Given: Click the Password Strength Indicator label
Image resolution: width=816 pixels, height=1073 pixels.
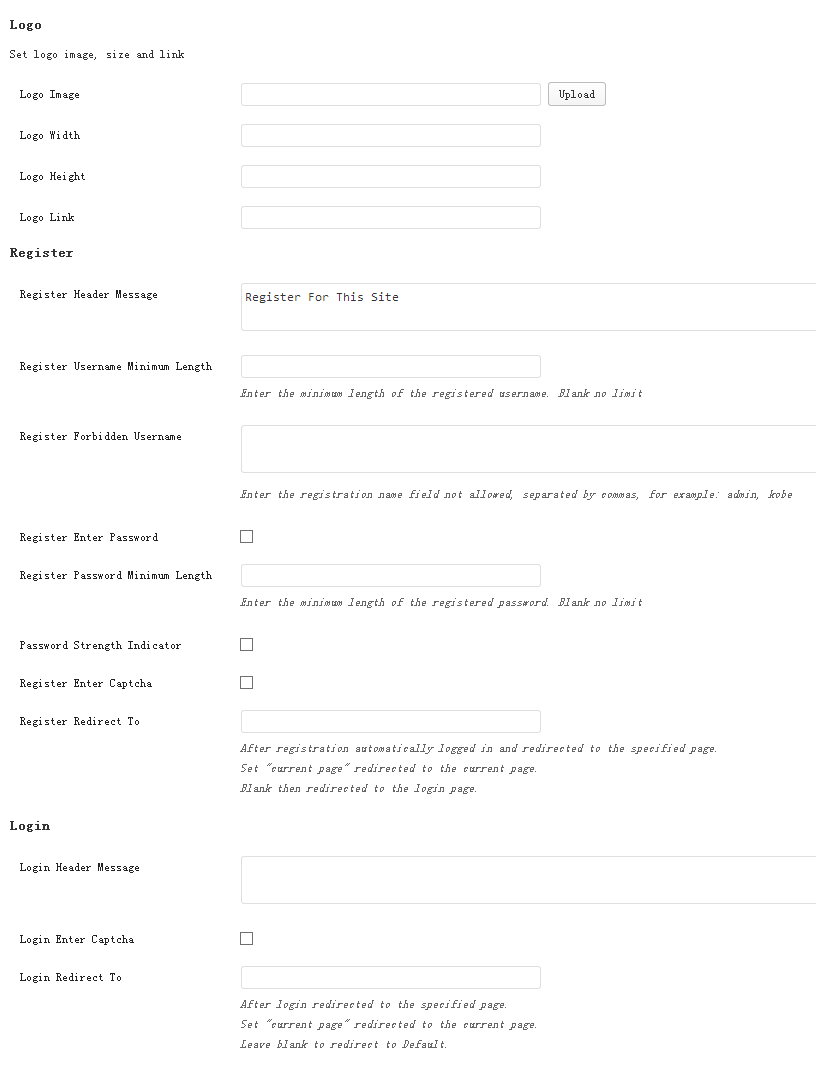Looking at the screenshot, I should pos(100,646).
